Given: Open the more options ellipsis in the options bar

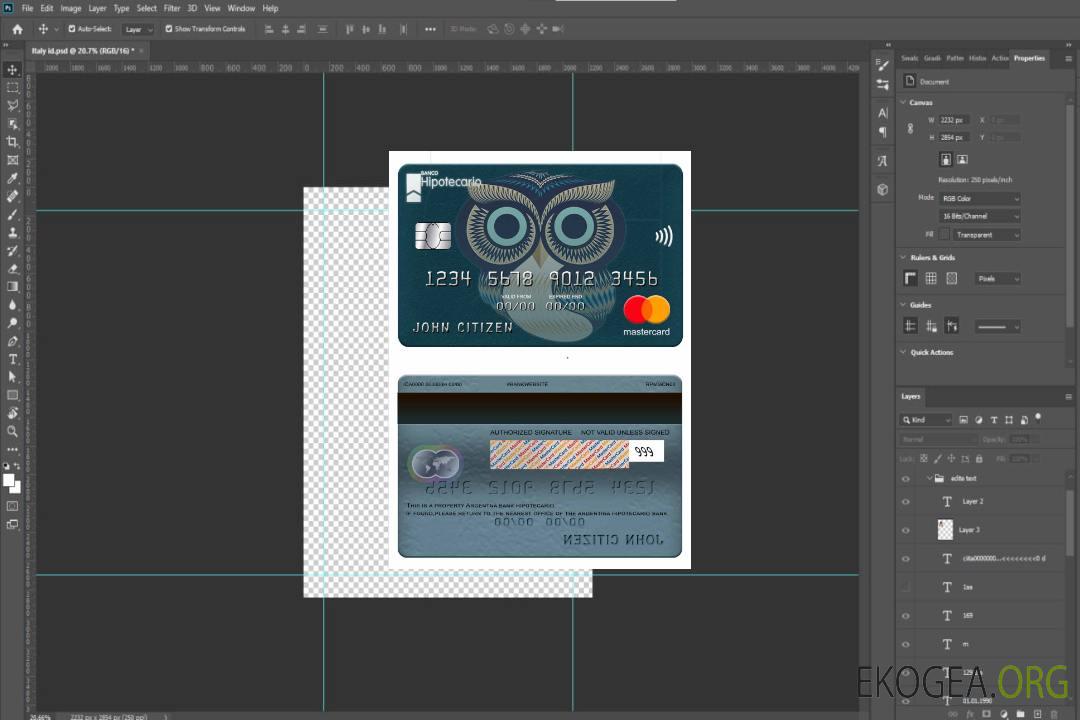Looking at the screenshot, I should 430,29.
